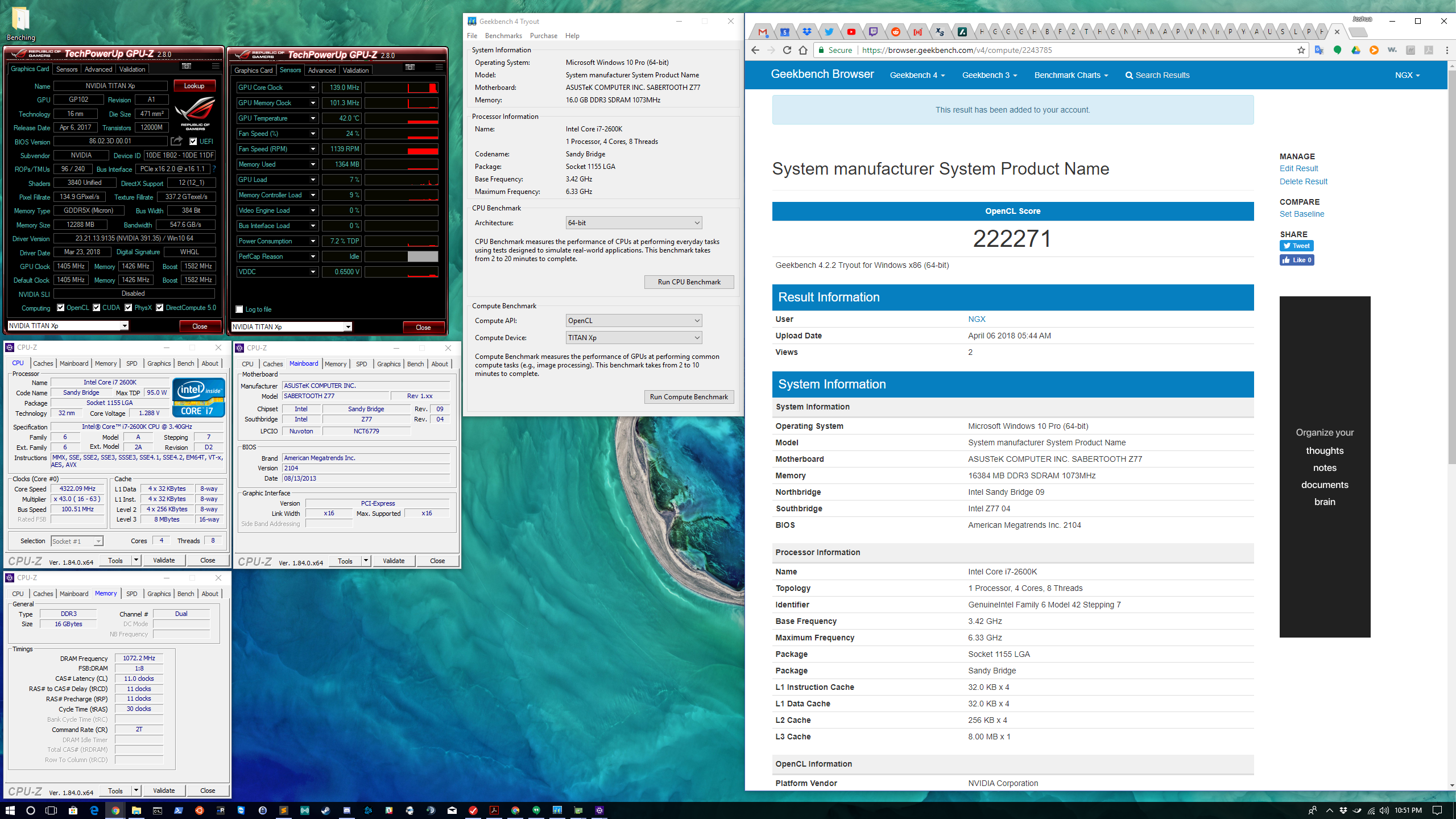Click Run CPU Benchmark
The height and width of the screenshot is (819, 1456).
pos(689,282)
